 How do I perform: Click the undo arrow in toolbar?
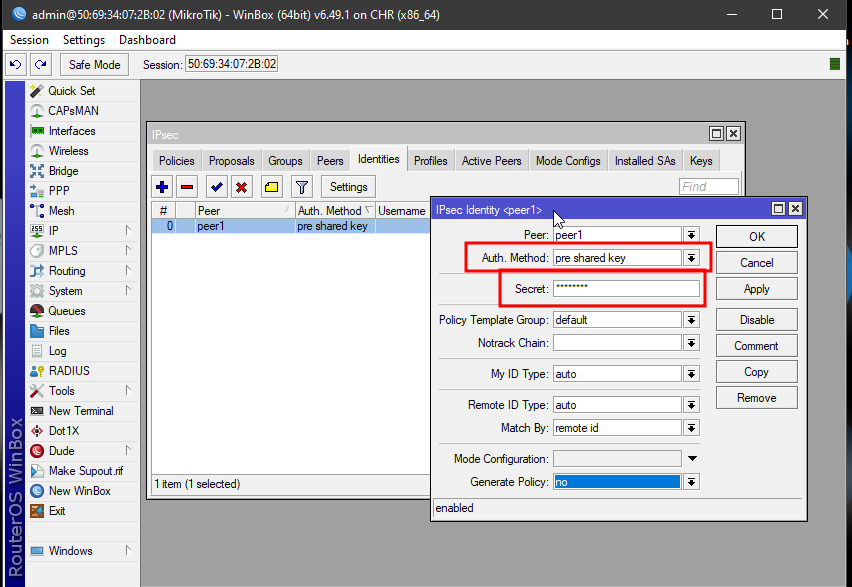click(x=16, y=64)
